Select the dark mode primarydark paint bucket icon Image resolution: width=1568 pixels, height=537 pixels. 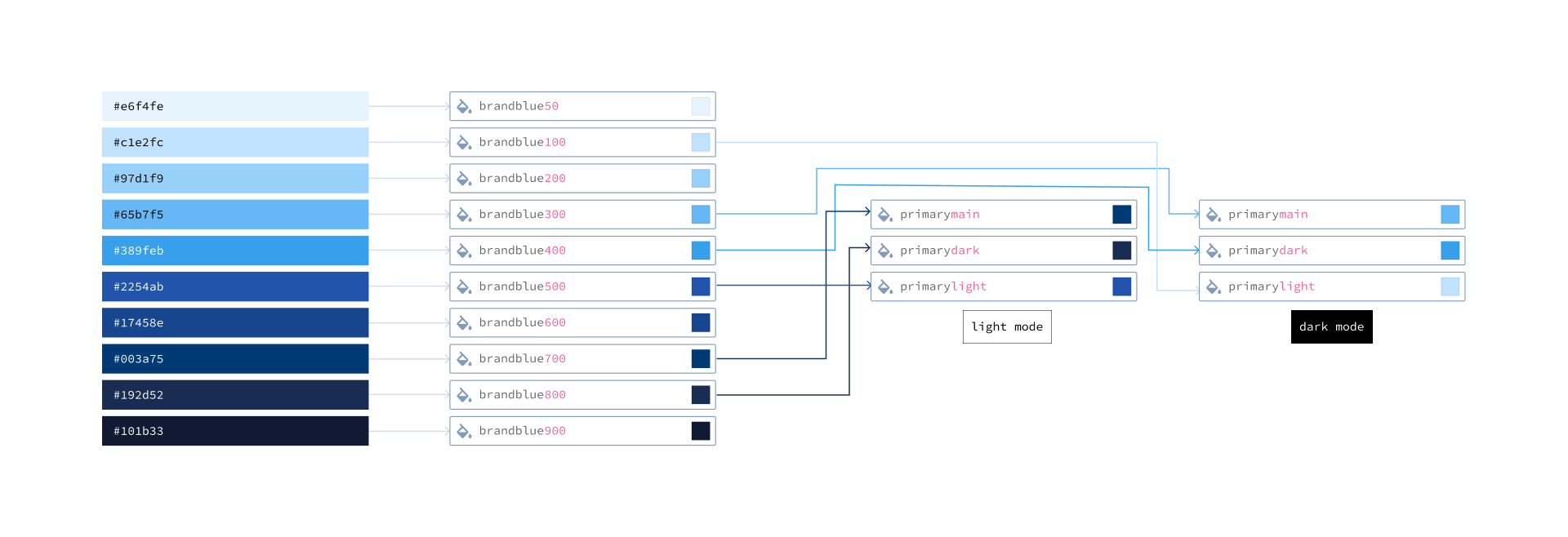point(1214,251)
